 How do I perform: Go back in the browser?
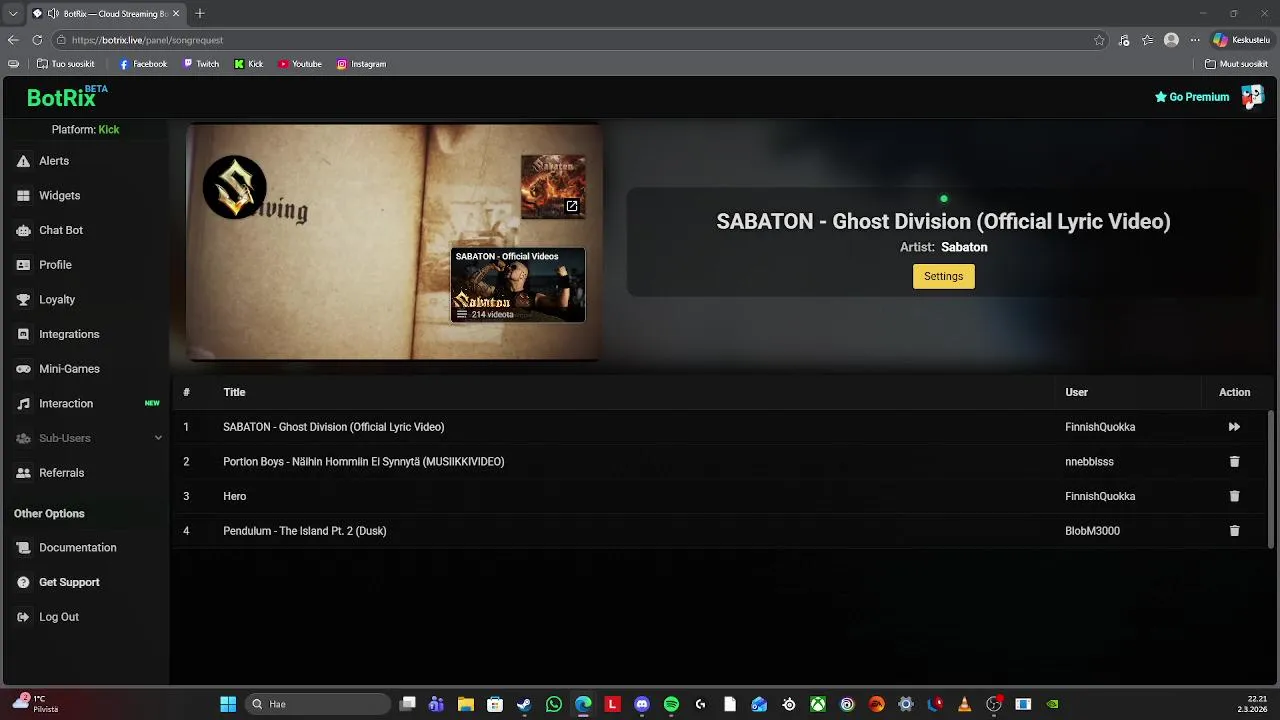pyautogui.click(x=13, y=40)
